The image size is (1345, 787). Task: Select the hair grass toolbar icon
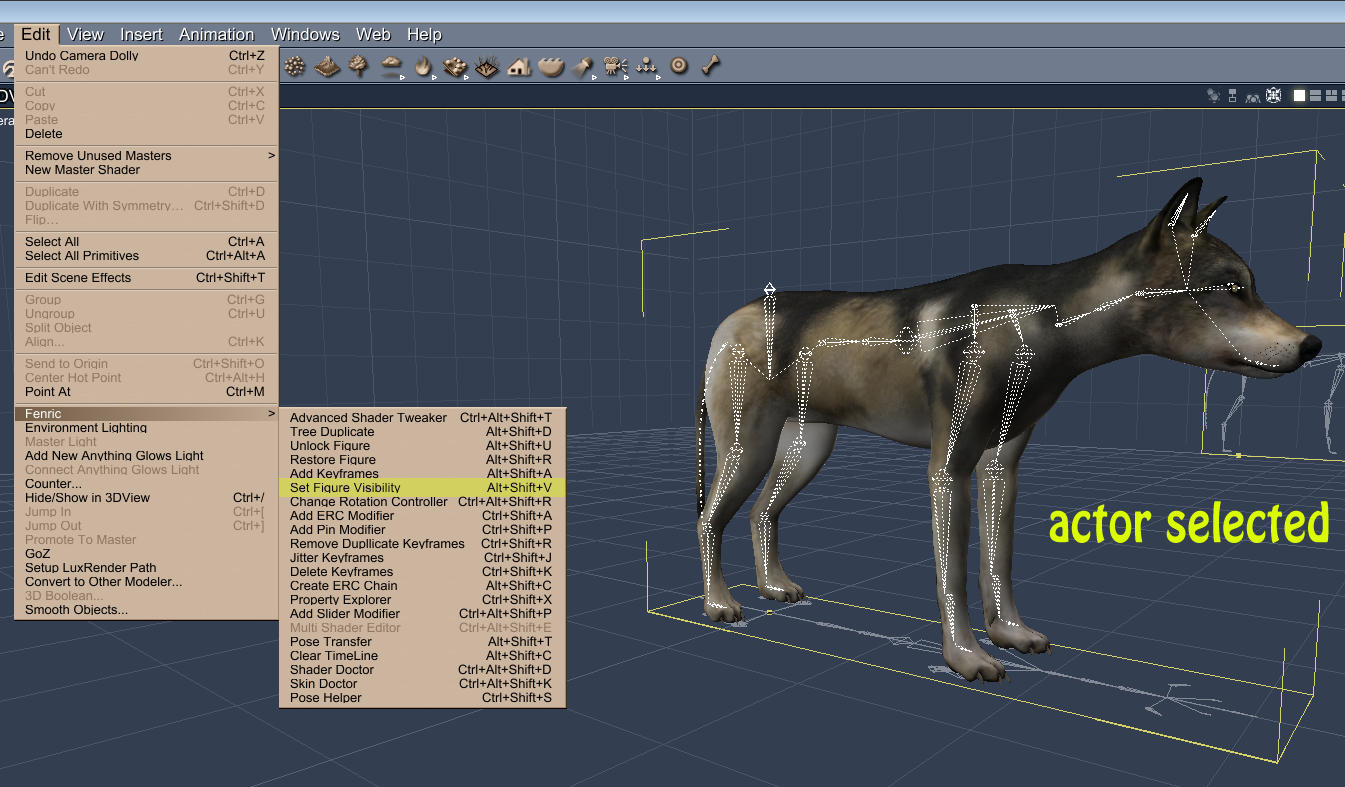(x=487, y=67)
